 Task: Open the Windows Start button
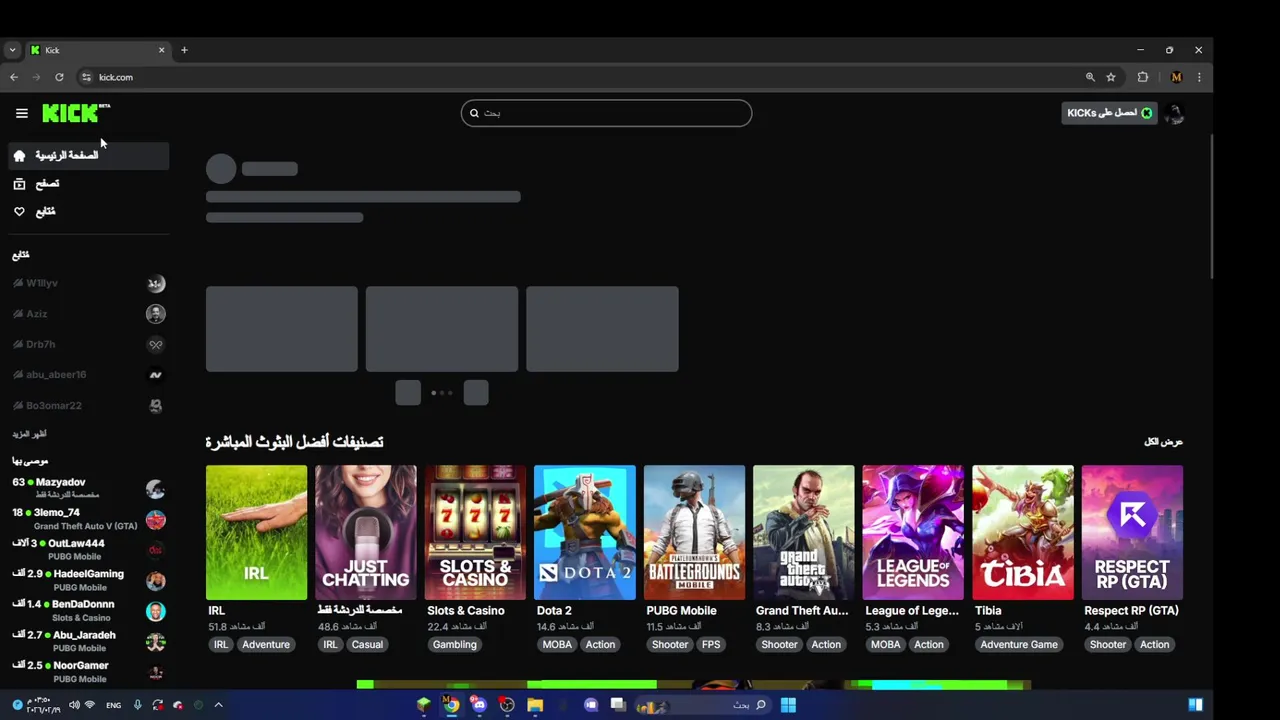tap(788, 705)
